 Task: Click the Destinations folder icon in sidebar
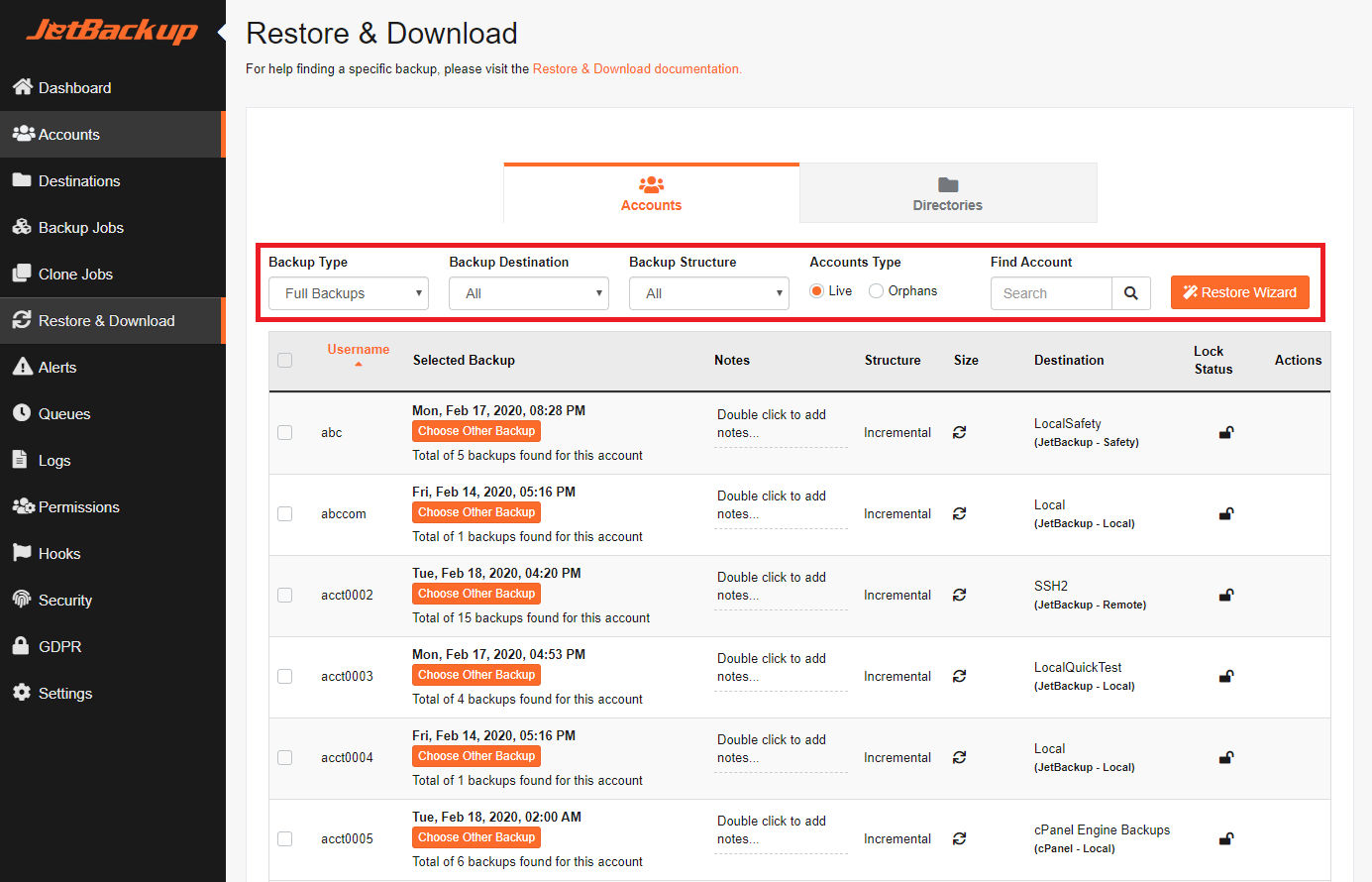tap(22, 180)
